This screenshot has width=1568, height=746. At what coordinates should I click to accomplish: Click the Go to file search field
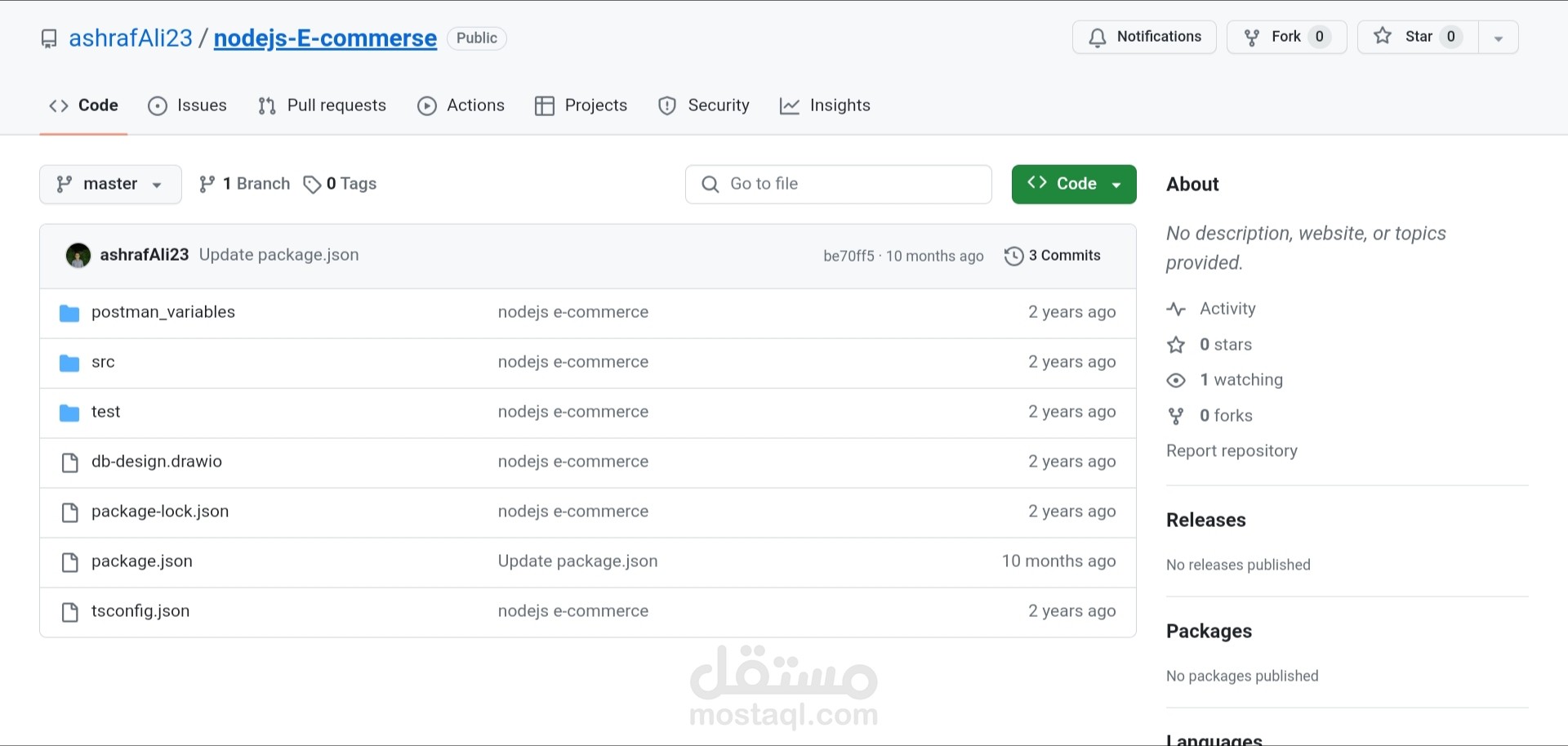839,184
